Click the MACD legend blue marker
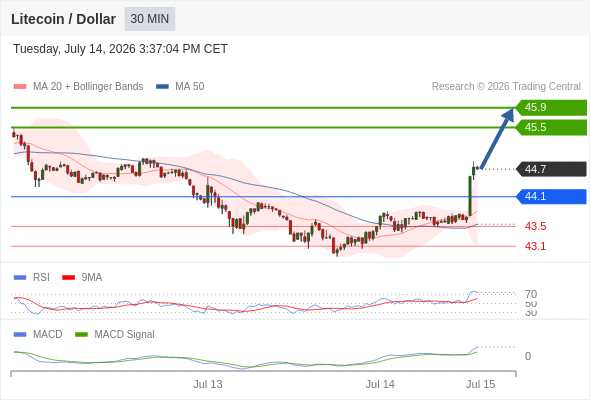 pyautogui.click(x=20, y=335)
